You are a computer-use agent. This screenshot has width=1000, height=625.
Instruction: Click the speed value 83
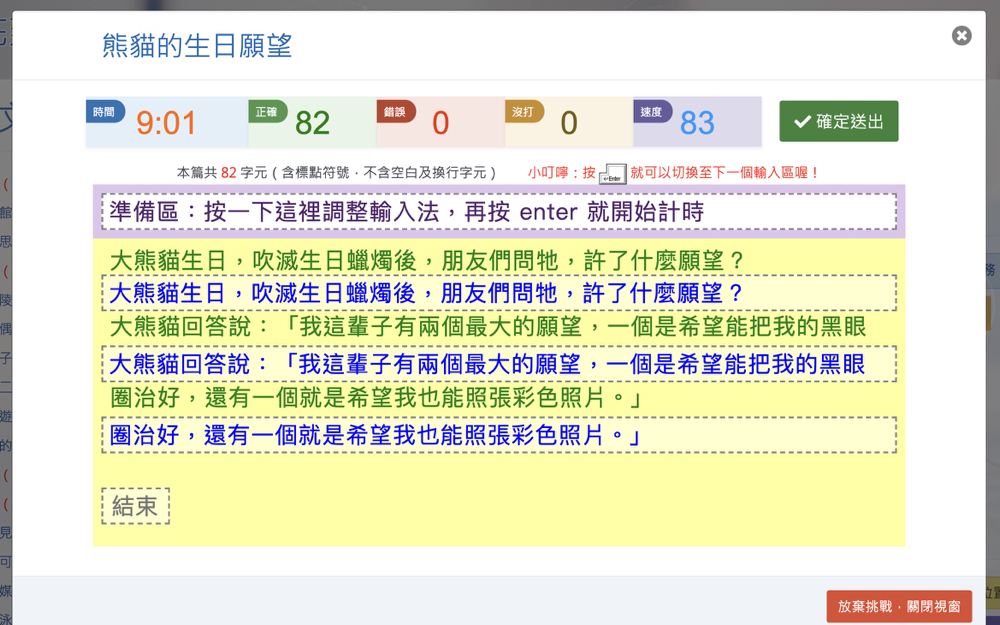pyautogui.click(x=697, y=123)
